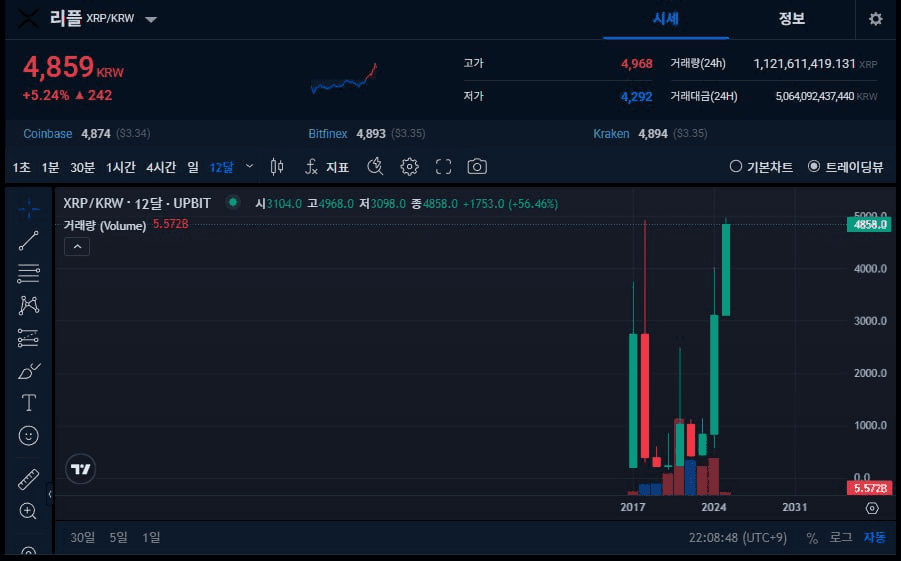Select the 일 daily interval

click(x=193, y=167)
